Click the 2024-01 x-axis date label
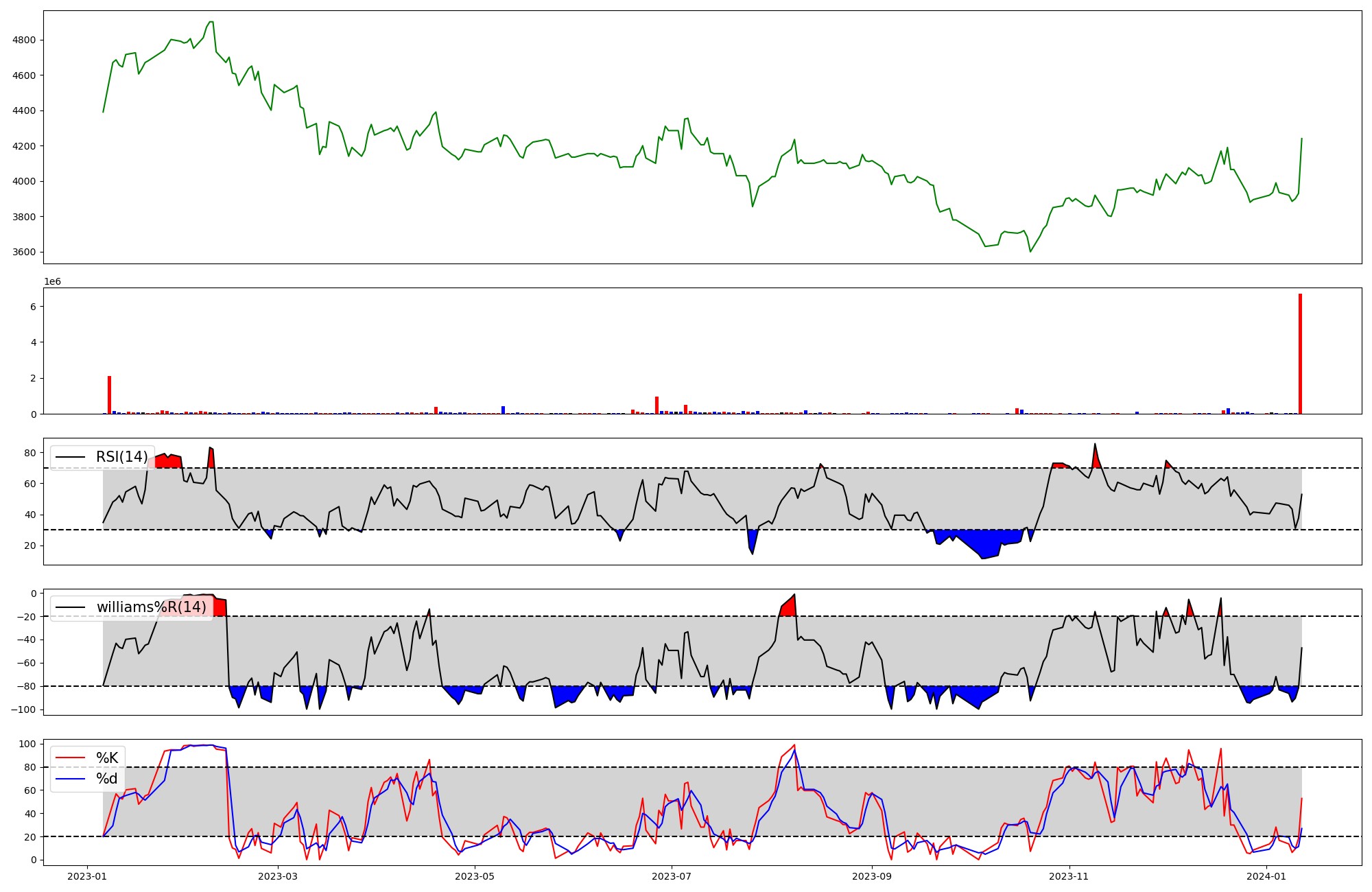 pos(1266,876)
